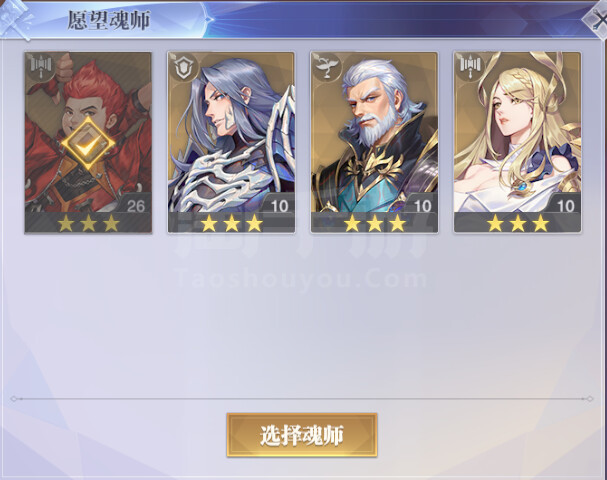Click the level 10 badge on silver-haired card
The width and height of the screenshot is (607, 480).
coord(279,206)
